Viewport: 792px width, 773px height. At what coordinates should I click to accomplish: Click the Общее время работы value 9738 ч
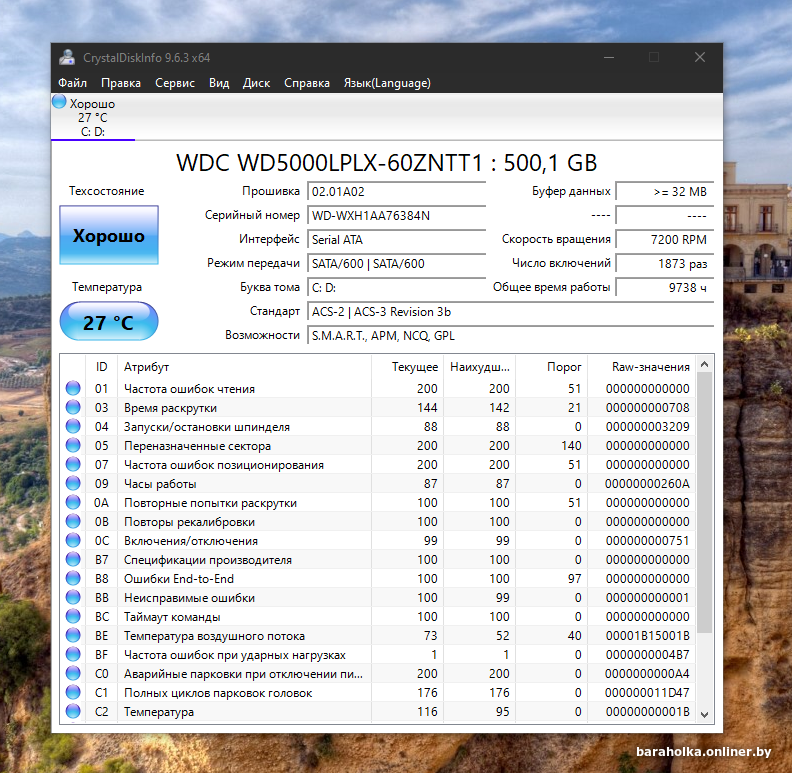665,288
